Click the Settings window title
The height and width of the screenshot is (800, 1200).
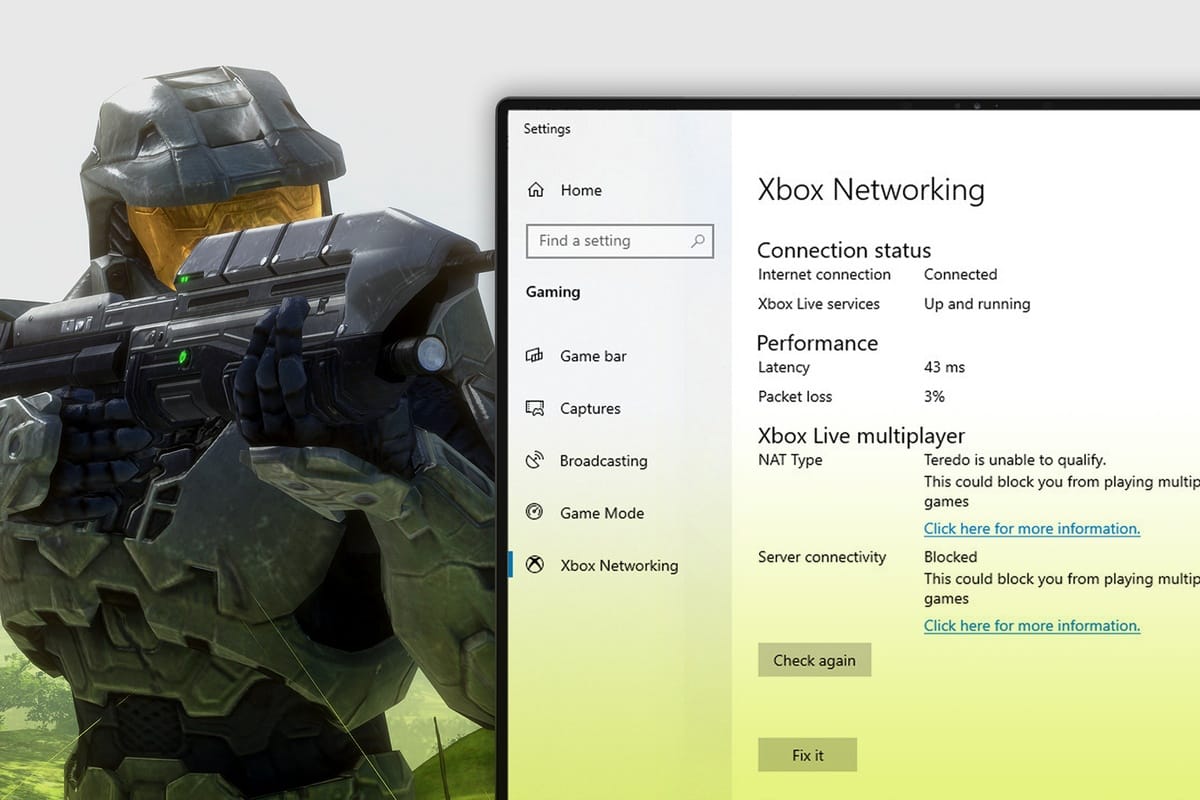tap(548, 129)
